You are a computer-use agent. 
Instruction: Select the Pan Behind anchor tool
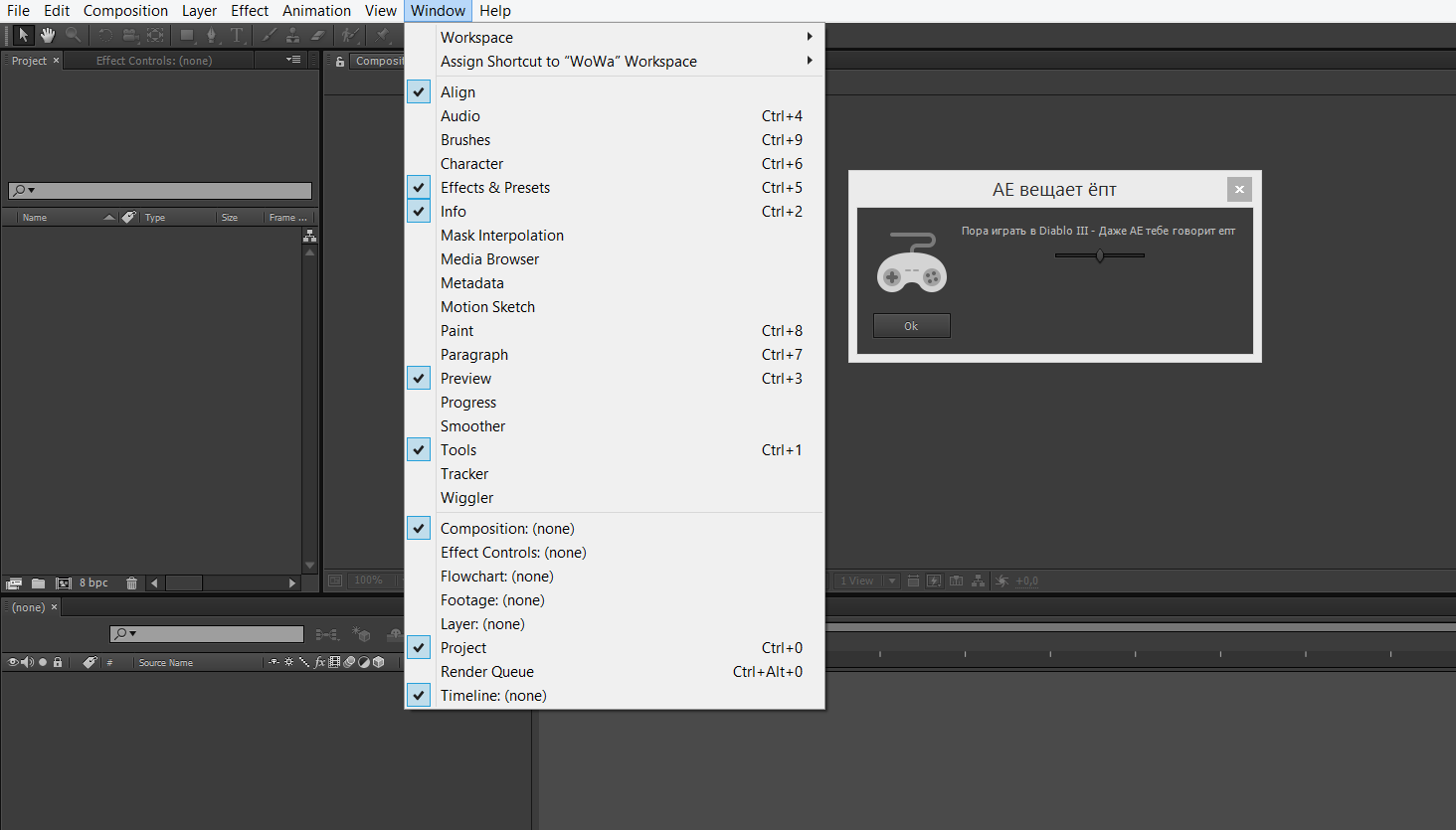pos(155,35)
